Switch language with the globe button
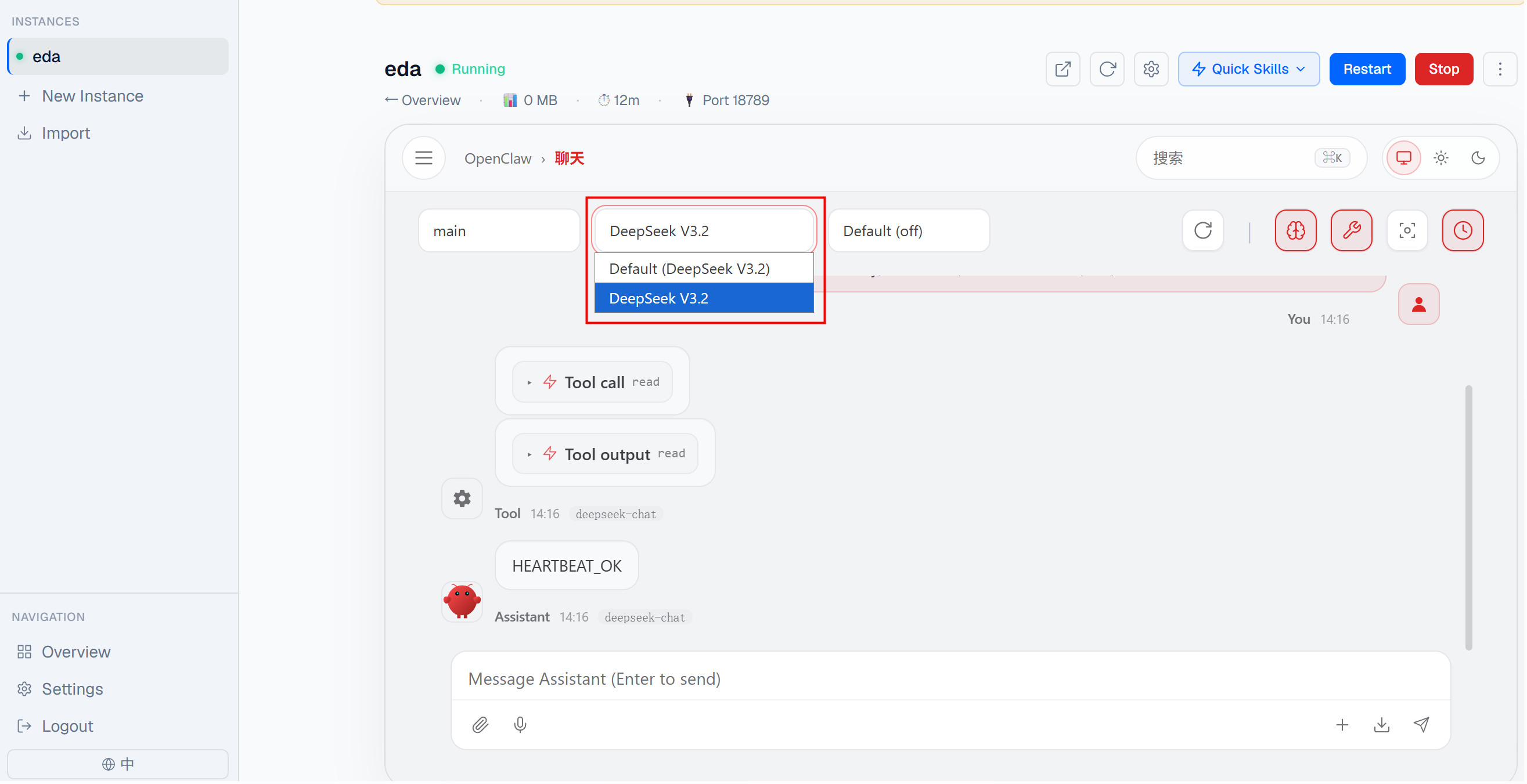This screenshot has height=784, width=1527. 118,765
